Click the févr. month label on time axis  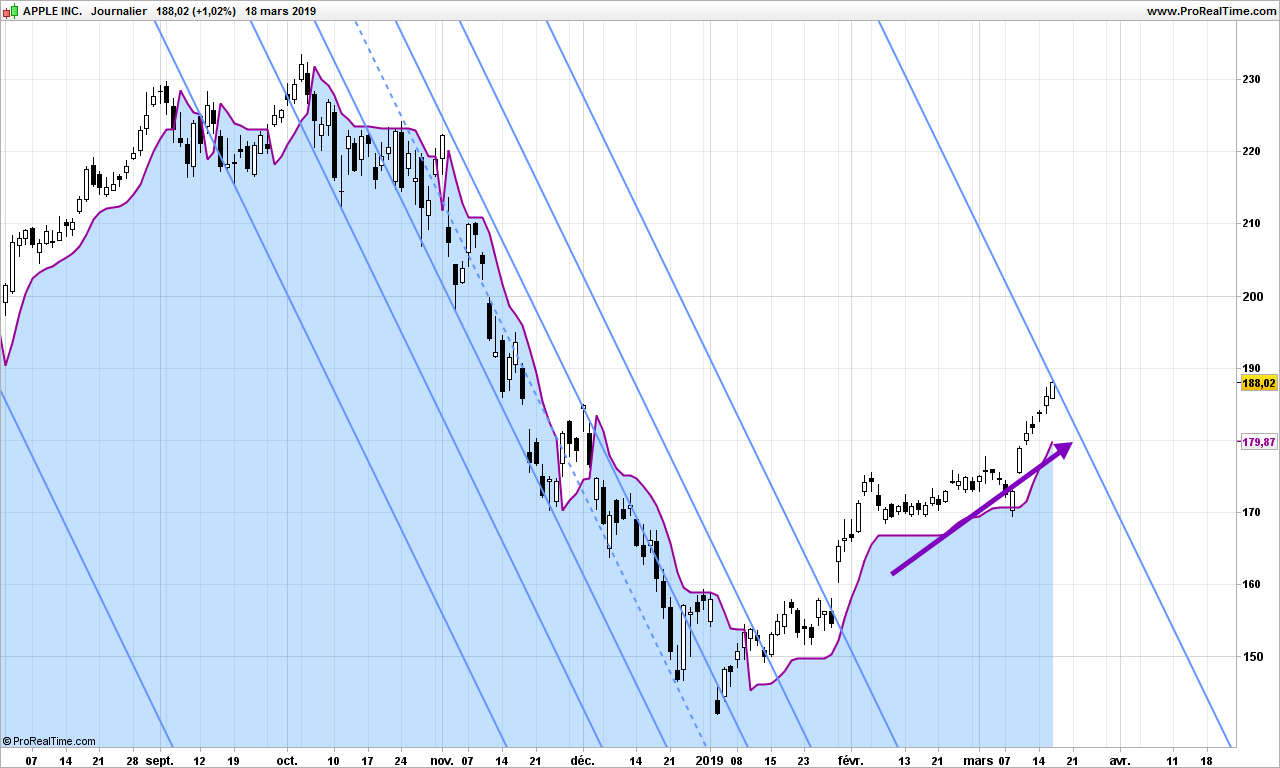click(849, 760)
